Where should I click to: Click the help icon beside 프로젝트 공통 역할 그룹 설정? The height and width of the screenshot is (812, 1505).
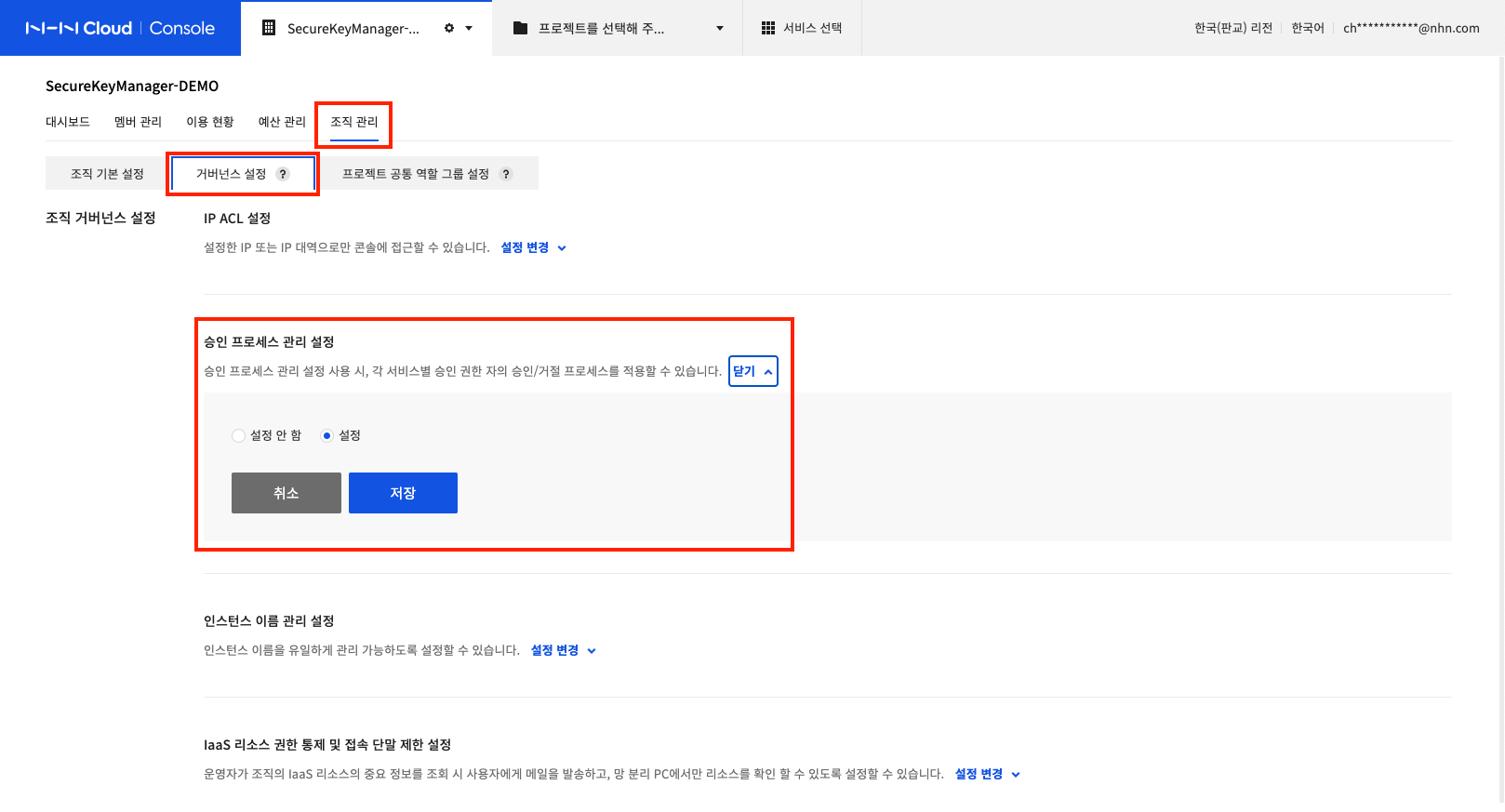tap(506, 174)
